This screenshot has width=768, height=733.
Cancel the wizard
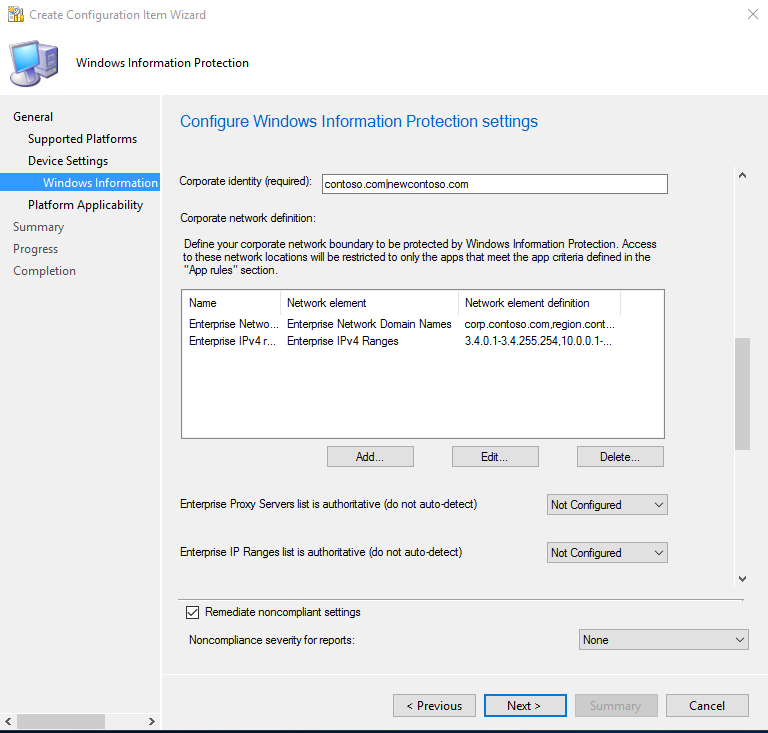(x=707, y=706)
